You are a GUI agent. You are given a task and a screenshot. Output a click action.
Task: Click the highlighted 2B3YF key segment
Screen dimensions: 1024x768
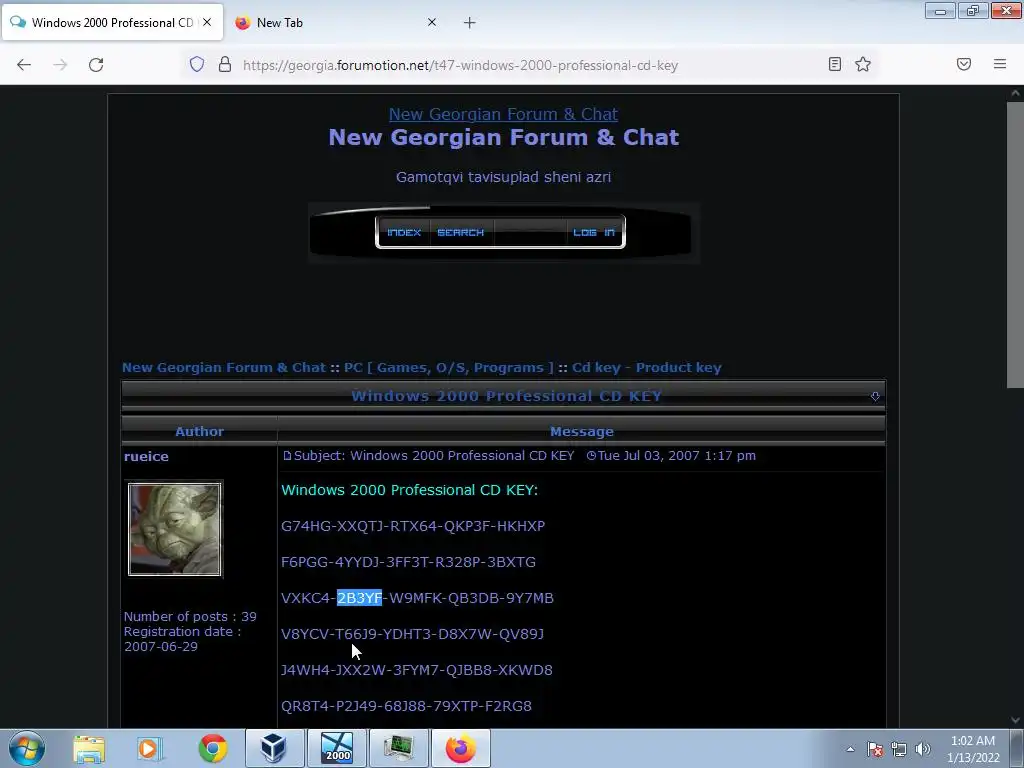point(359,598)
